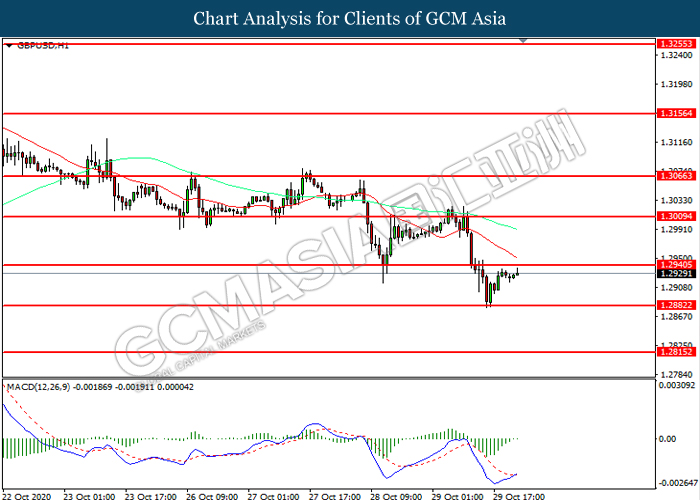Click the 22 Oct 2020 date label
Screen dimensions: 700x500
click(x=29, y=496)
